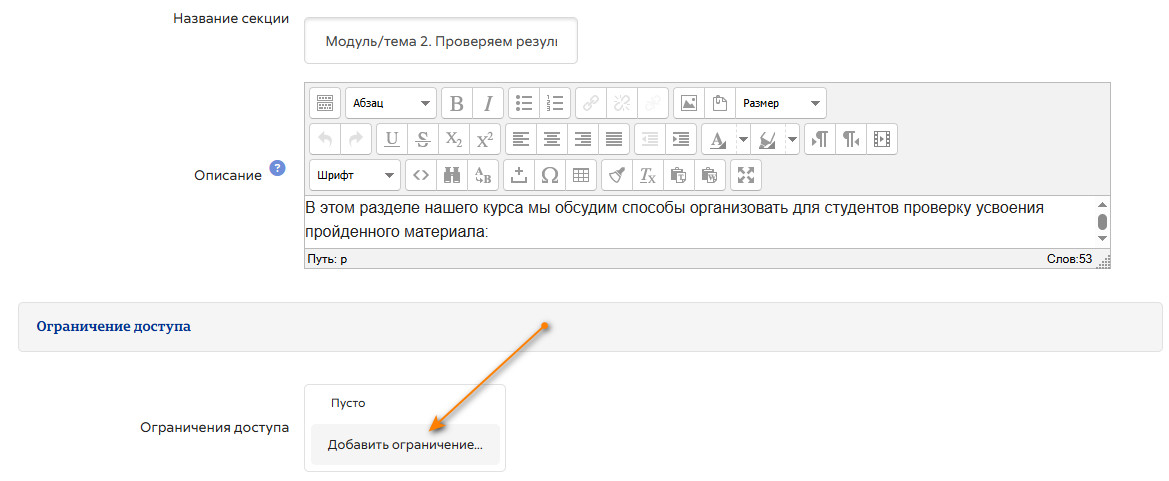Toggle fullscreen editor mode
The image size is (1169, 481).
[x=746, y=175]
